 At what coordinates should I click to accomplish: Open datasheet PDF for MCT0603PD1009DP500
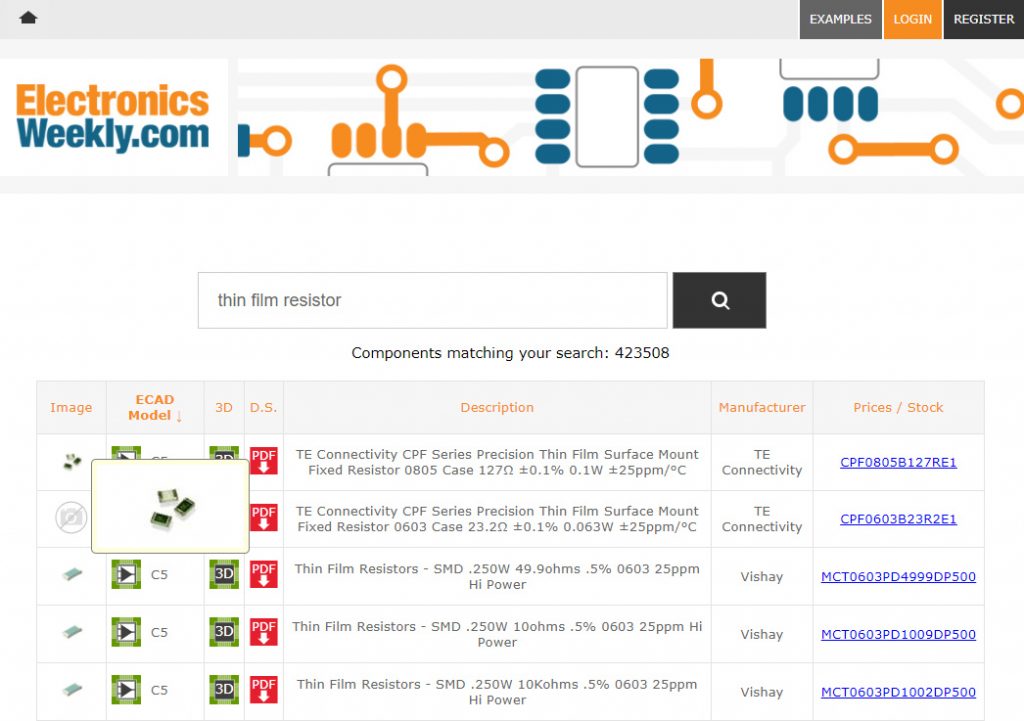[x=264, y=632]
